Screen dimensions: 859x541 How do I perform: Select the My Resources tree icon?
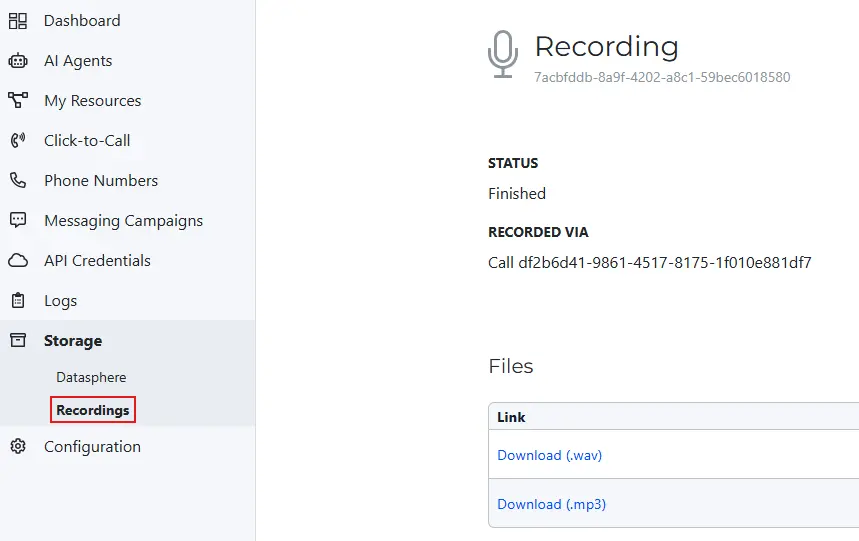point(18,101)
